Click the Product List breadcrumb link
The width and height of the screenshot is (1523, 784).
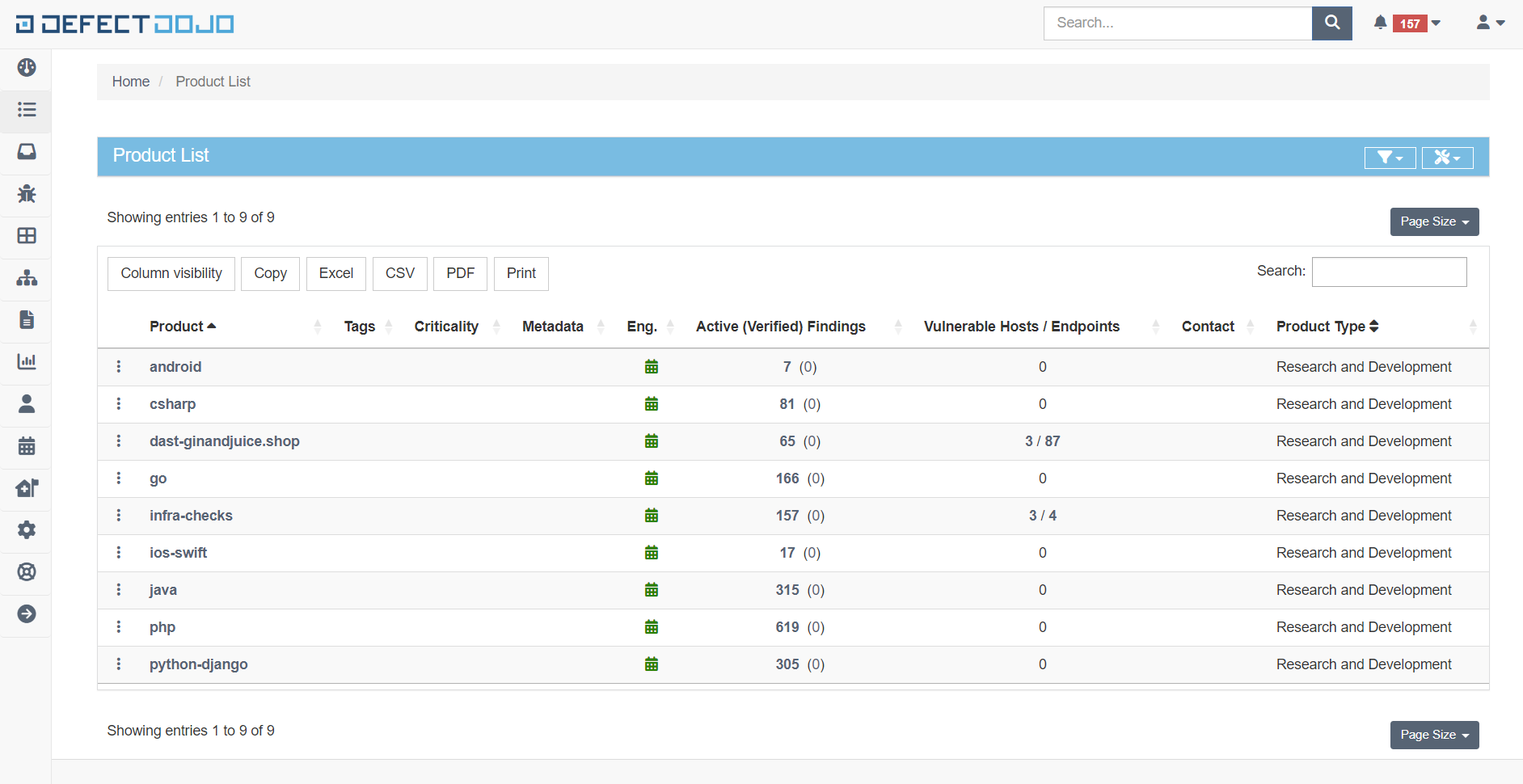click(x=213, y=82)
